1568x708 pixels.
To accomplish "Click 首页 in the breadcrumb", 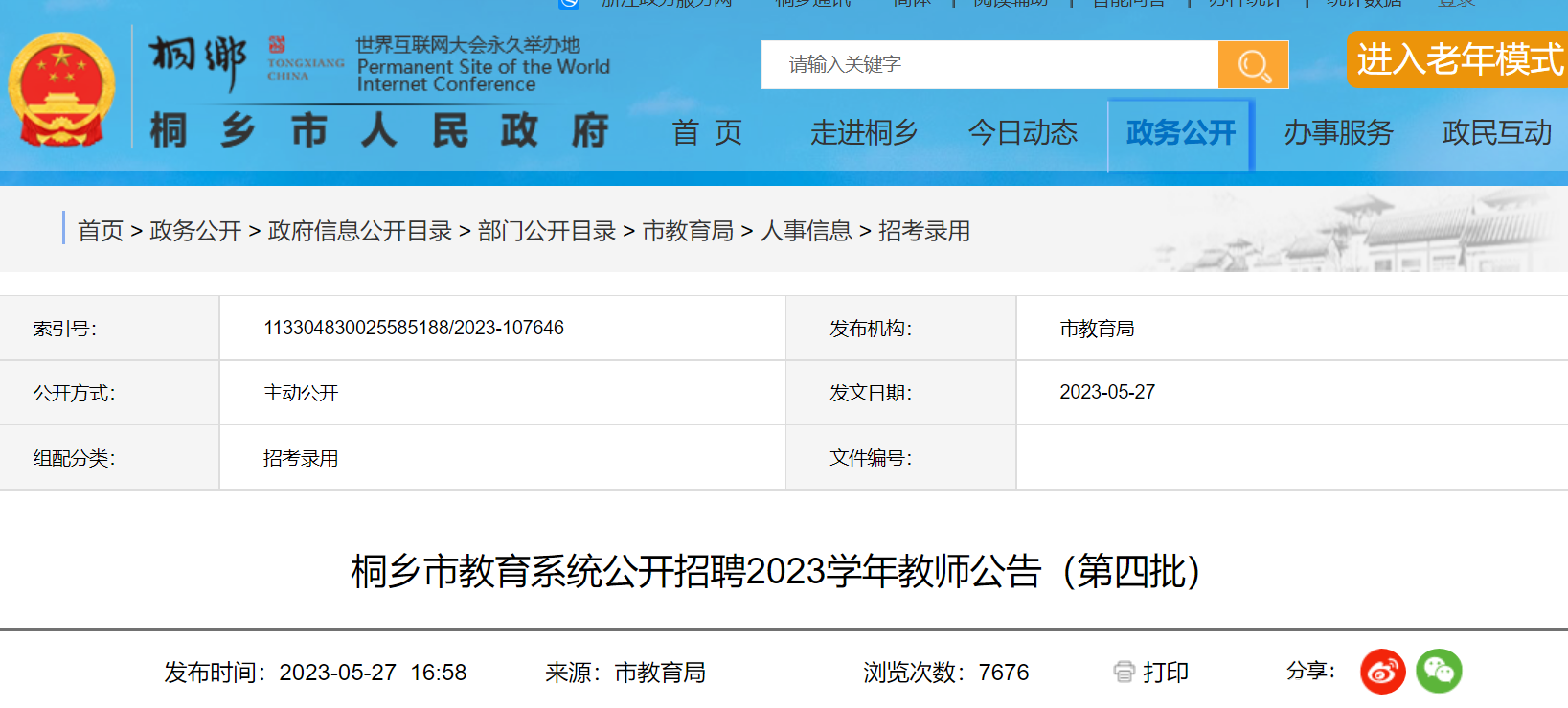I will 101,231.
